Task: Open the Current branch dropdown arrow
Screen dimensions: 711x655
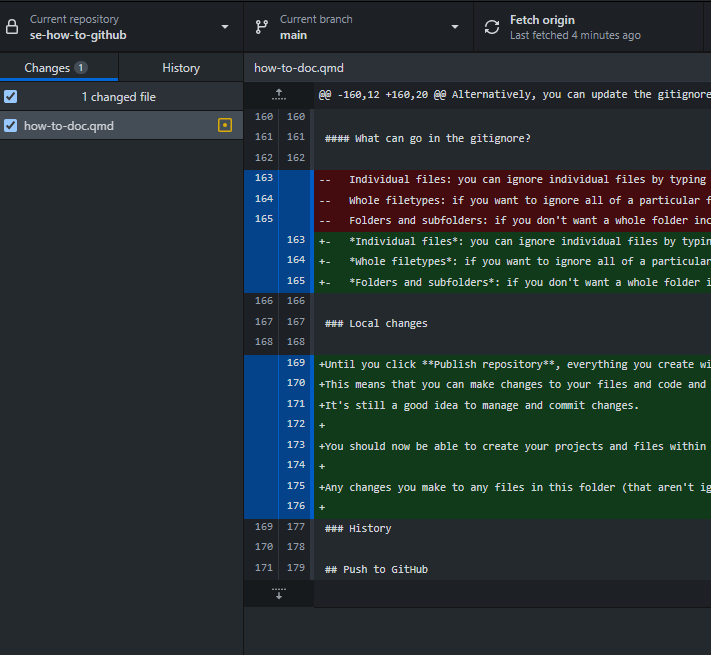Action: click(x=455, y=27)
